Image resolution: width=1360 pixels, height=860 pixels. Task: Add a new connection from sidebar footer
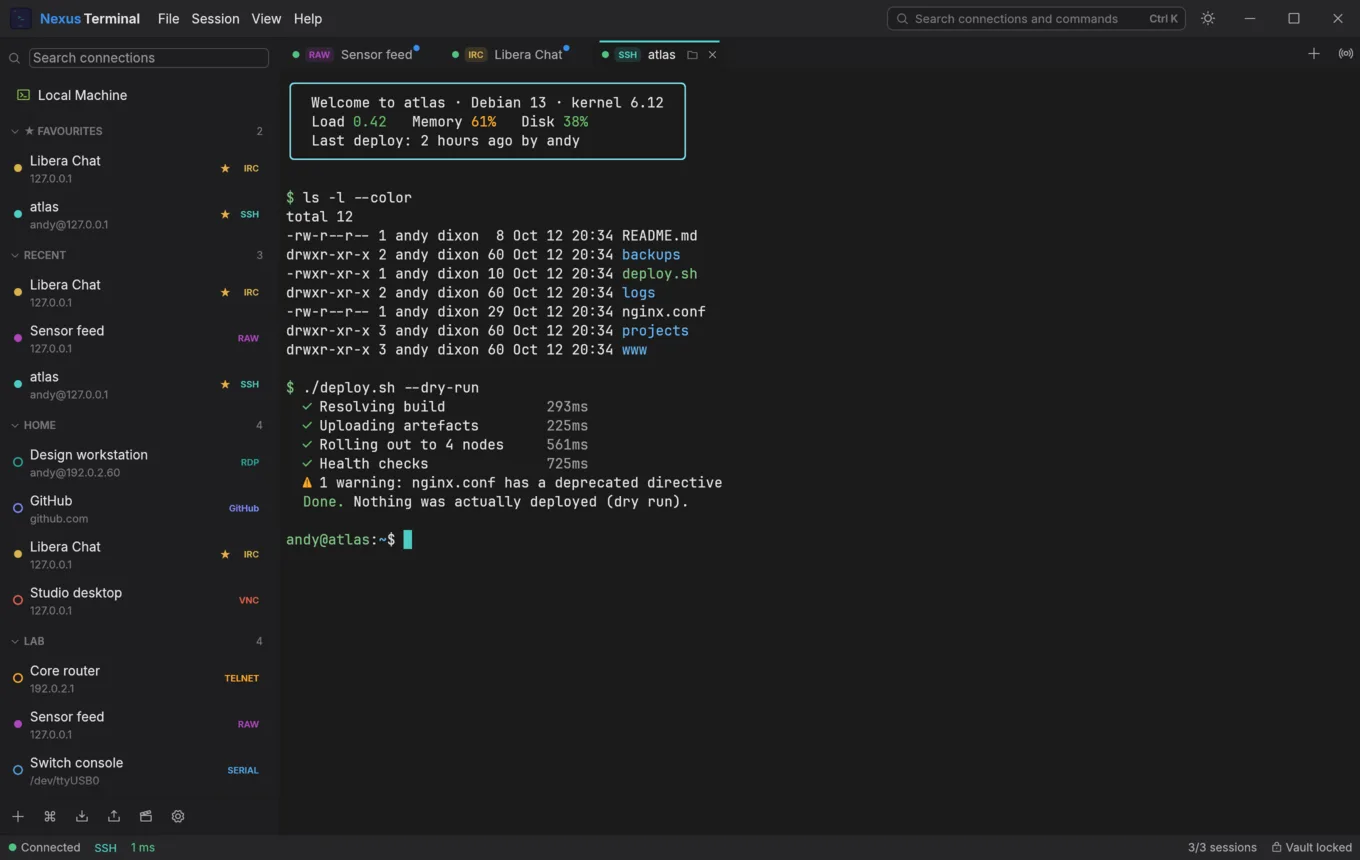click(18, 816)
